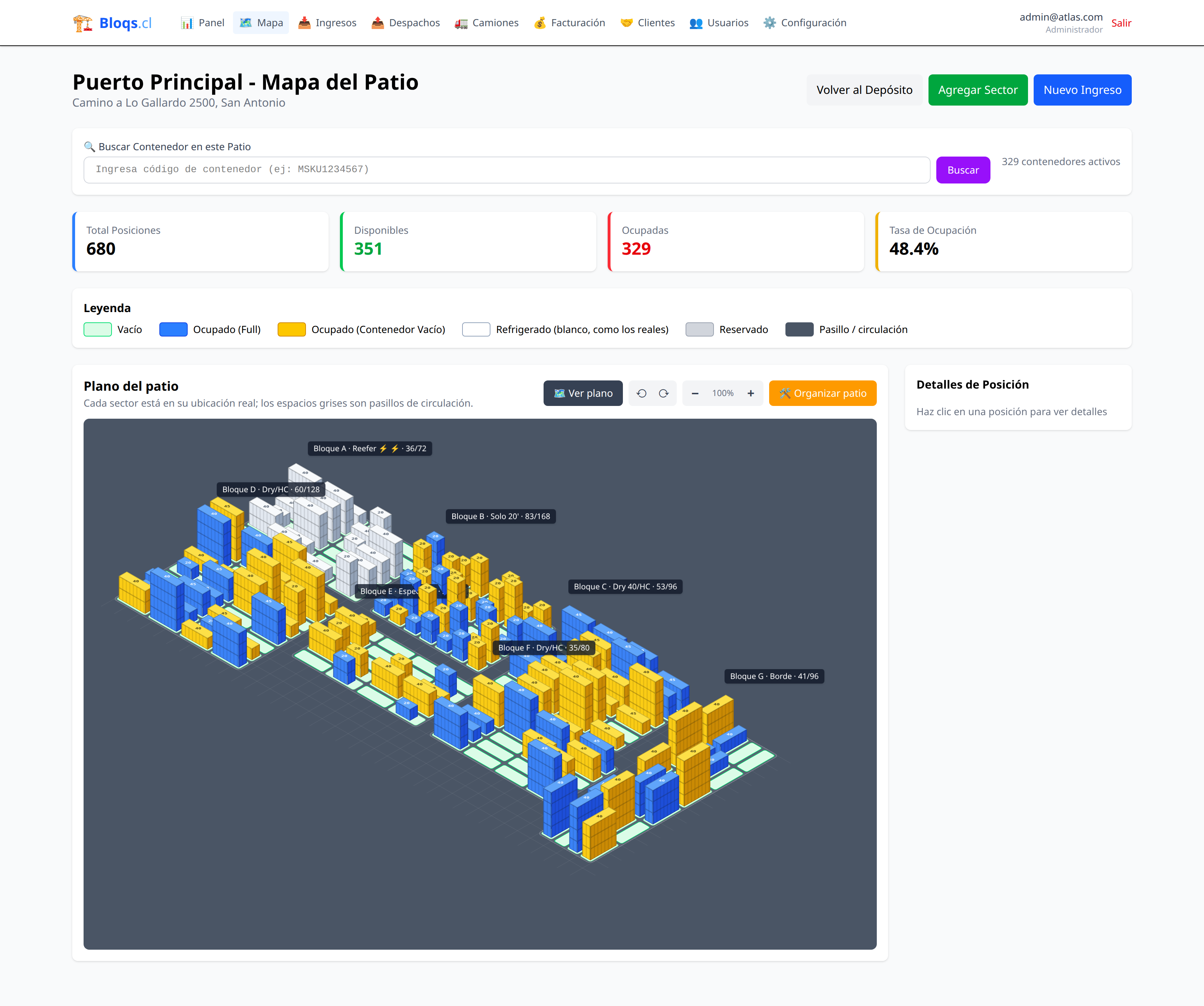
Task: Click 329 contenedores activos text
Action: tap(1061, 162)
